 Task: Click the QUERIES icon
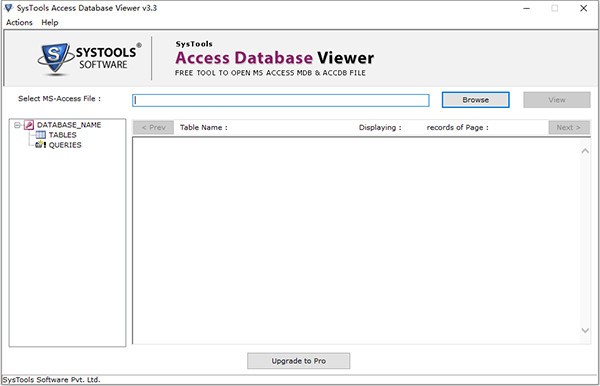[x=40, y=145]
